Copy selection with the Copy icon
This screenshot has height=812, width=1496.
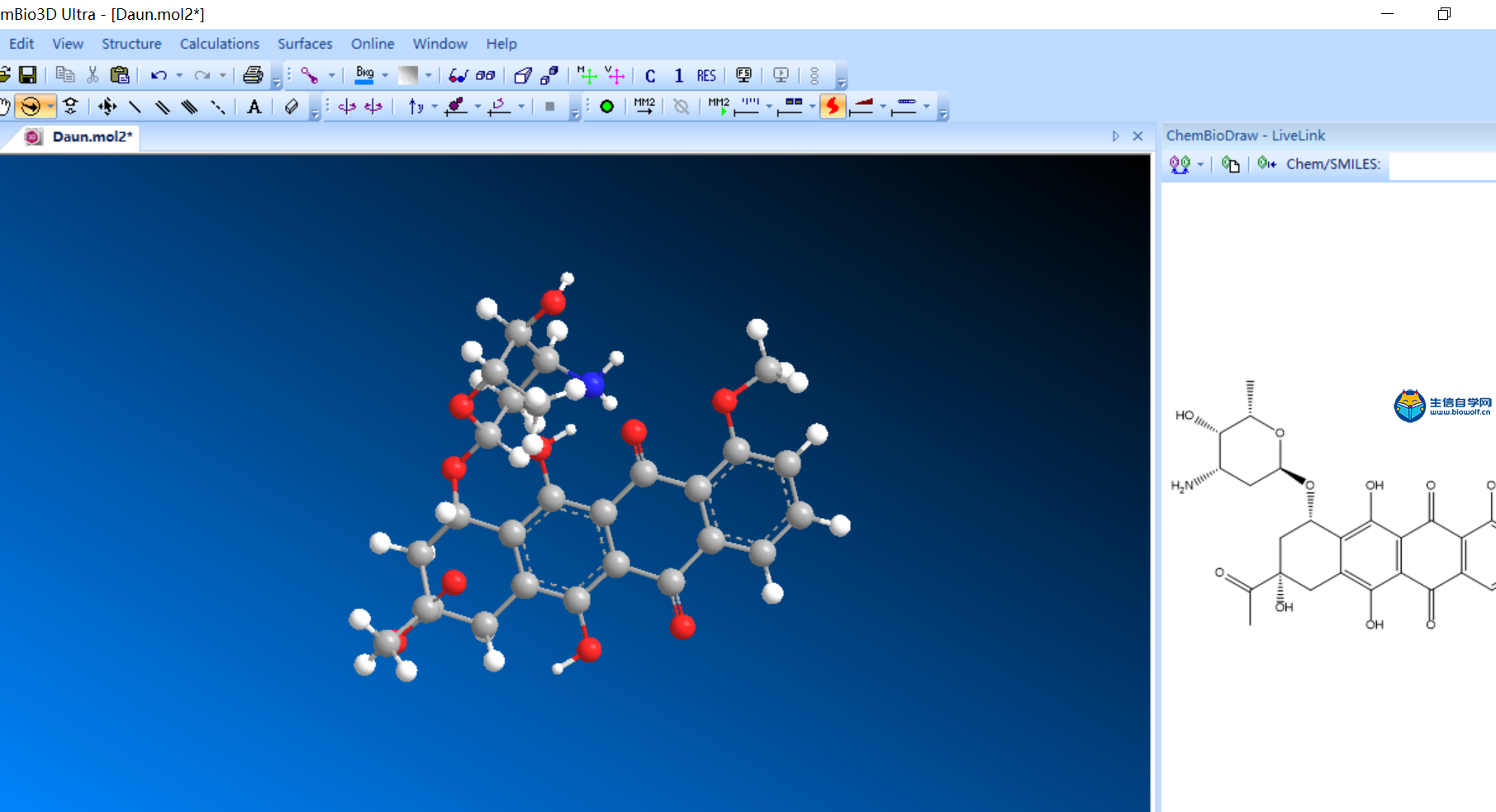(x=65, y=75)
